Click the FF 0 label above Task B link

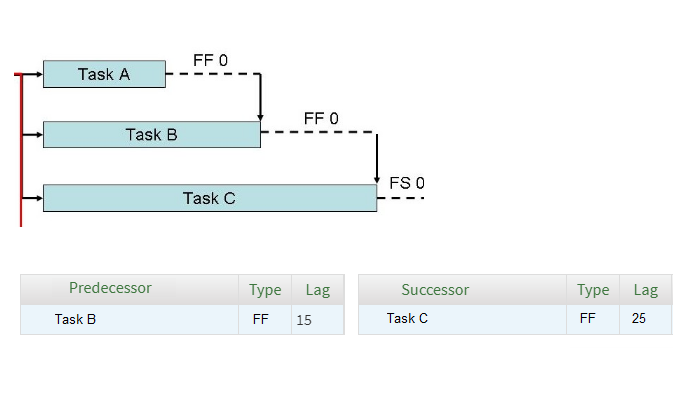(321, 118)
